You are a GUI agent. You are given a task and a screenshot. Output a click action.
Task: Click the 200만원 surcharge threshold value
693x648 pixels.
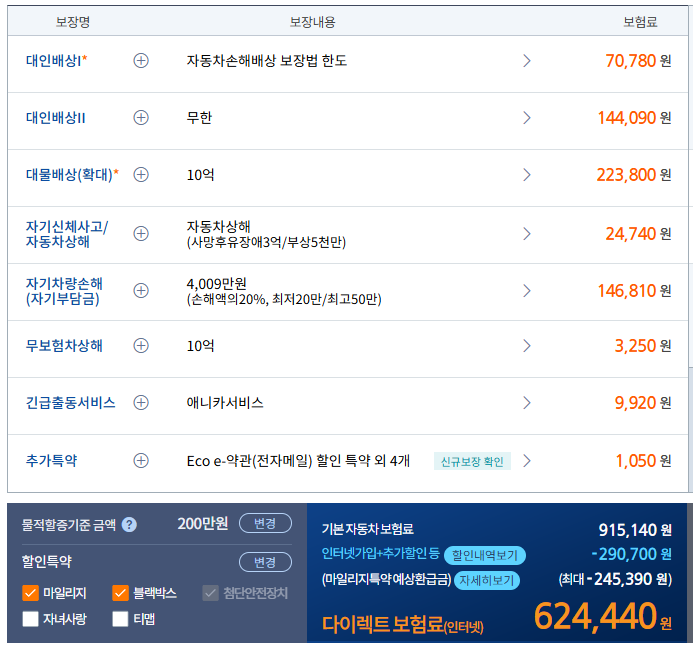pos(203,524)
